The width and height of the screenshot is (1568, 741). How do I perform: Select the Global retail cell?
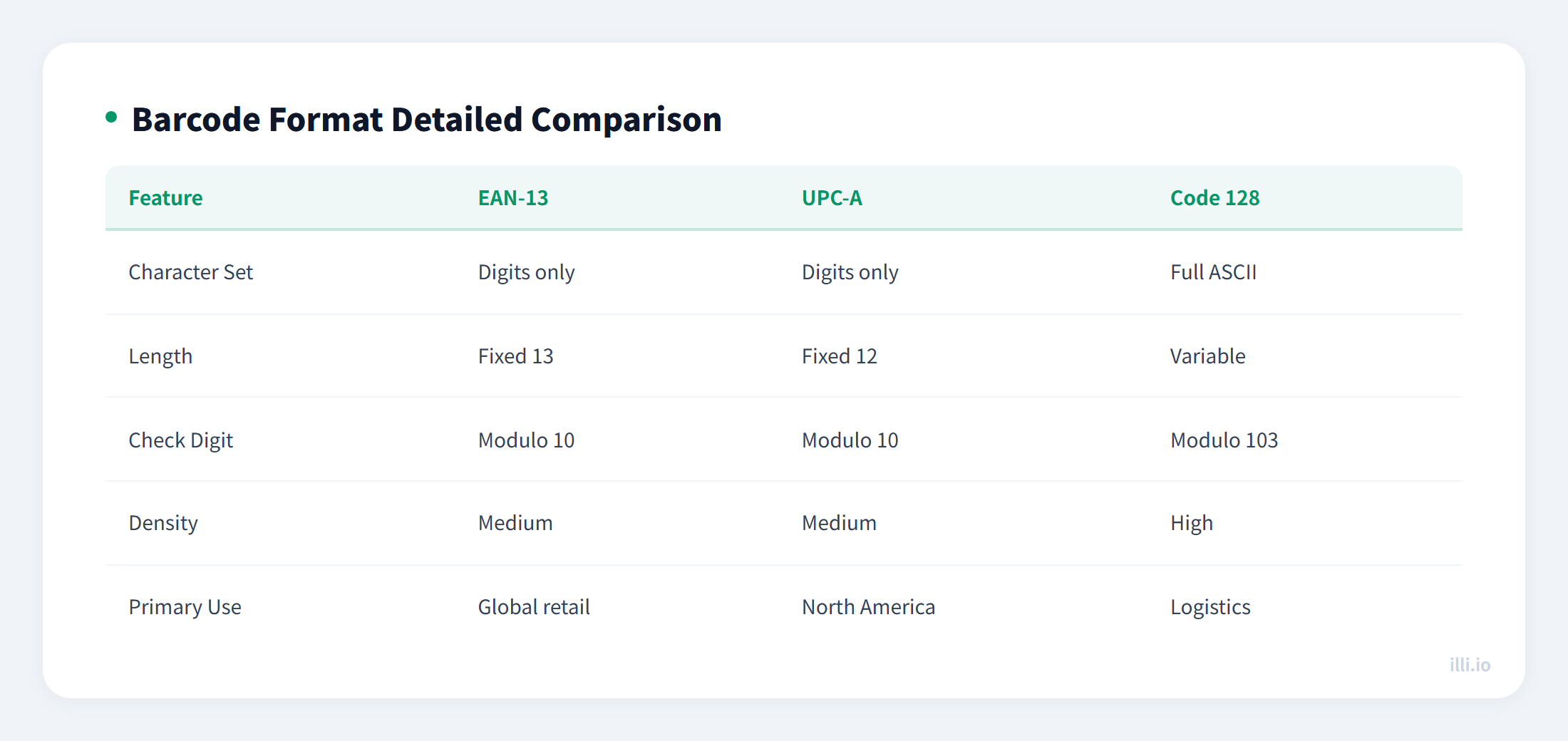[x=534, y=606]
